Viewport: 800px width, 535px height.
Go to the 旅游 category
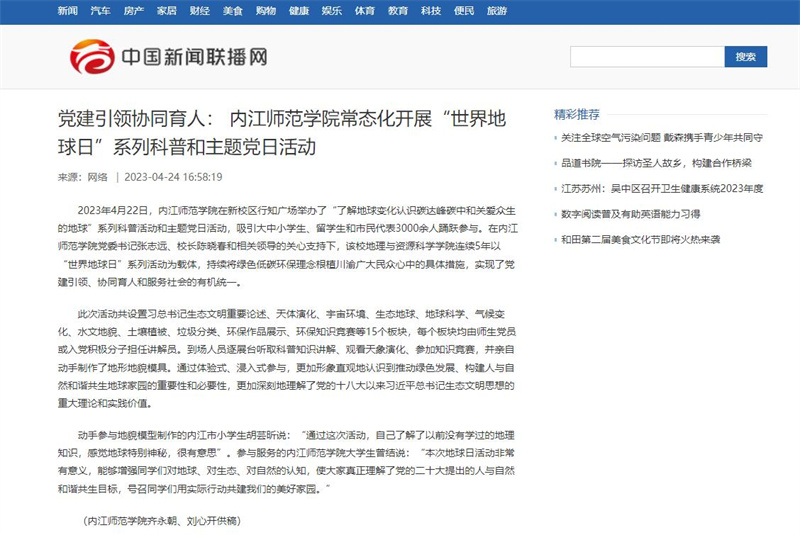496,11
